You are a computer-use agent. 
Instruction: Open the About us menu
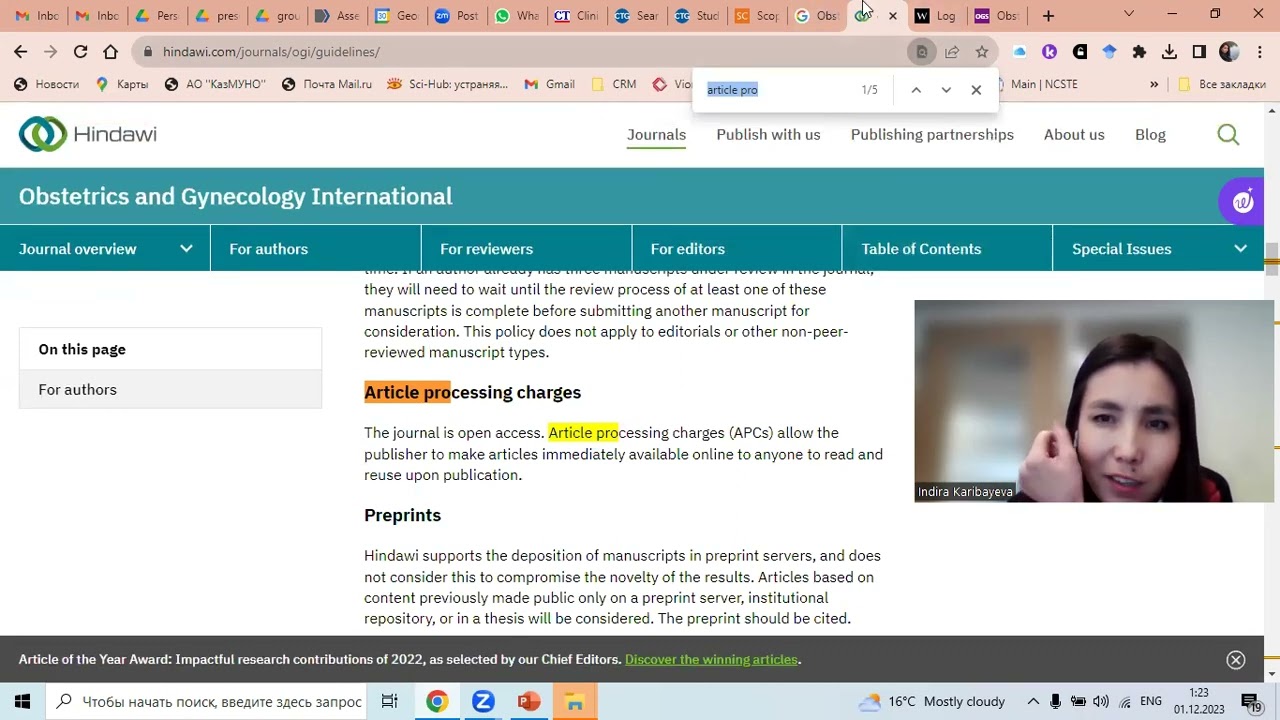point(1074,134)
